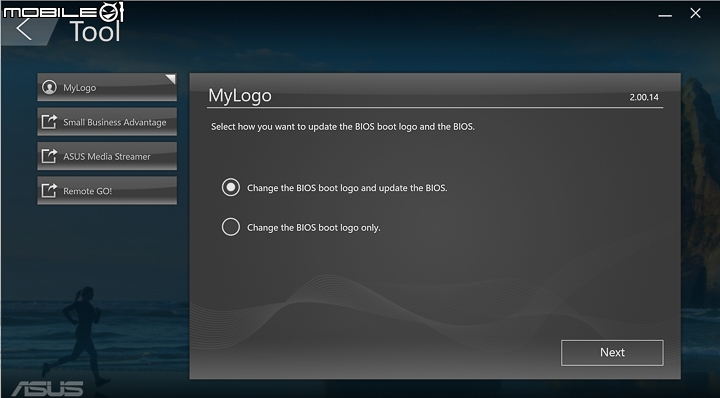Click the 'Select how you want to update' instruction text

coord(343,127)
